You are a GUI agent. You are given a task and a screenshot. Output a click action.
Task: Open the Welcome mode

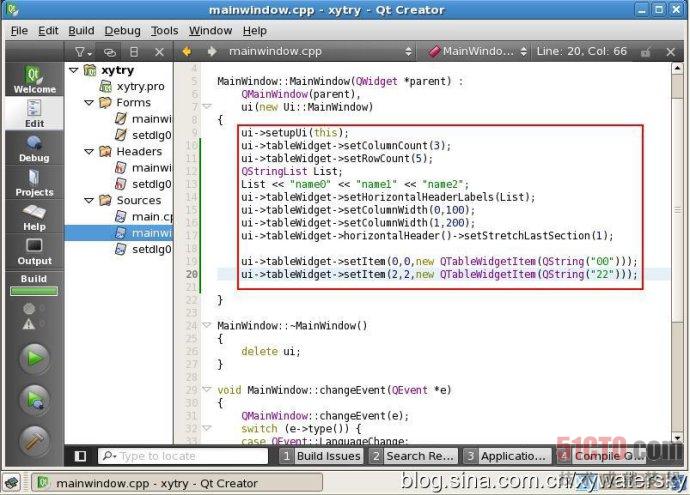[x=34, y=79]
